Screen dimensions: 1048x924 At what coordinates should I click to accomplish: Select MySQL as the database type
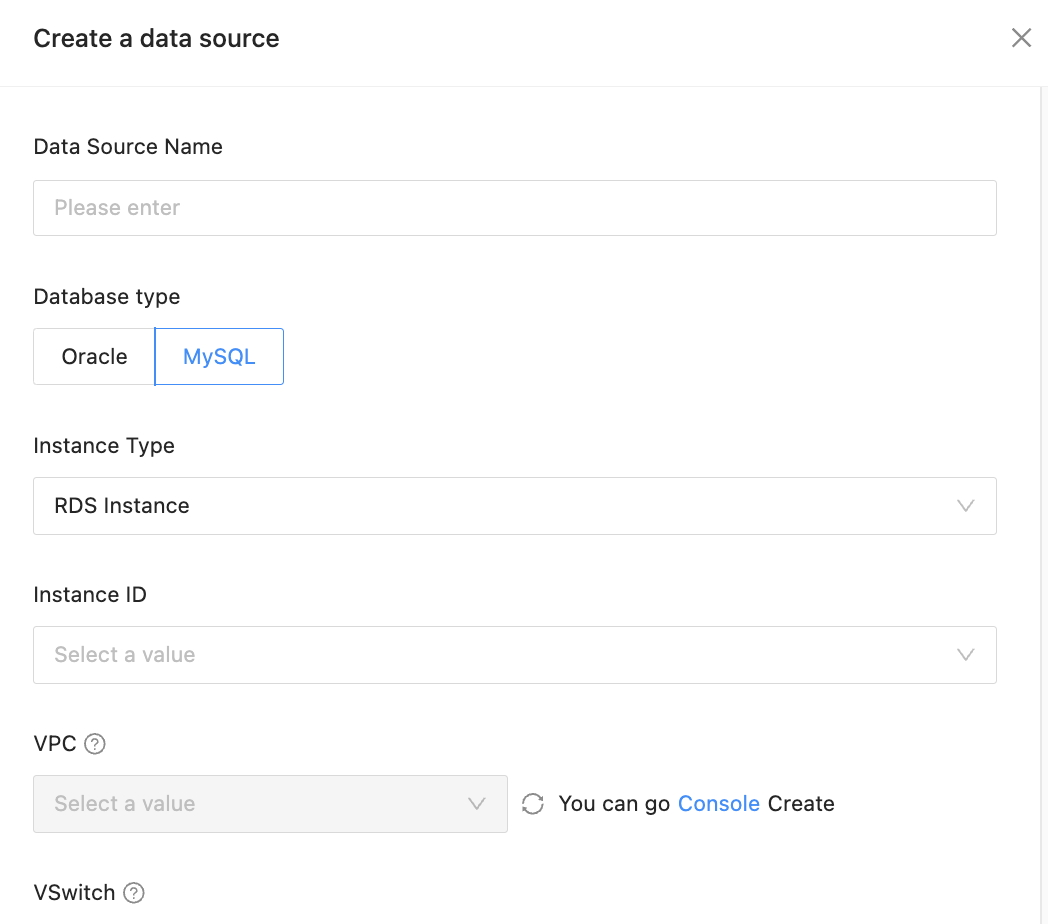click(x=219, y=357)
